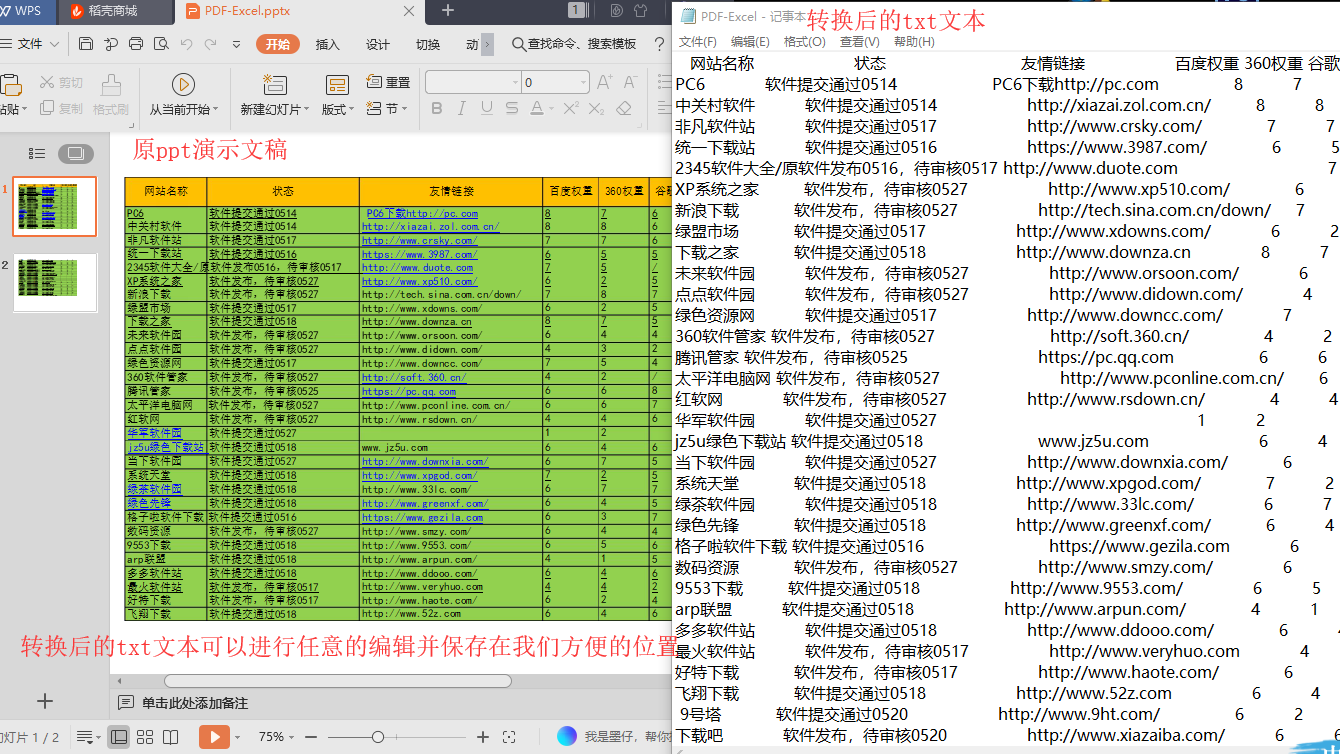1340x754 pixels.
Task: Open the 插入 ribbon tab
Action: pyautogui.click(x=327, y=44)
